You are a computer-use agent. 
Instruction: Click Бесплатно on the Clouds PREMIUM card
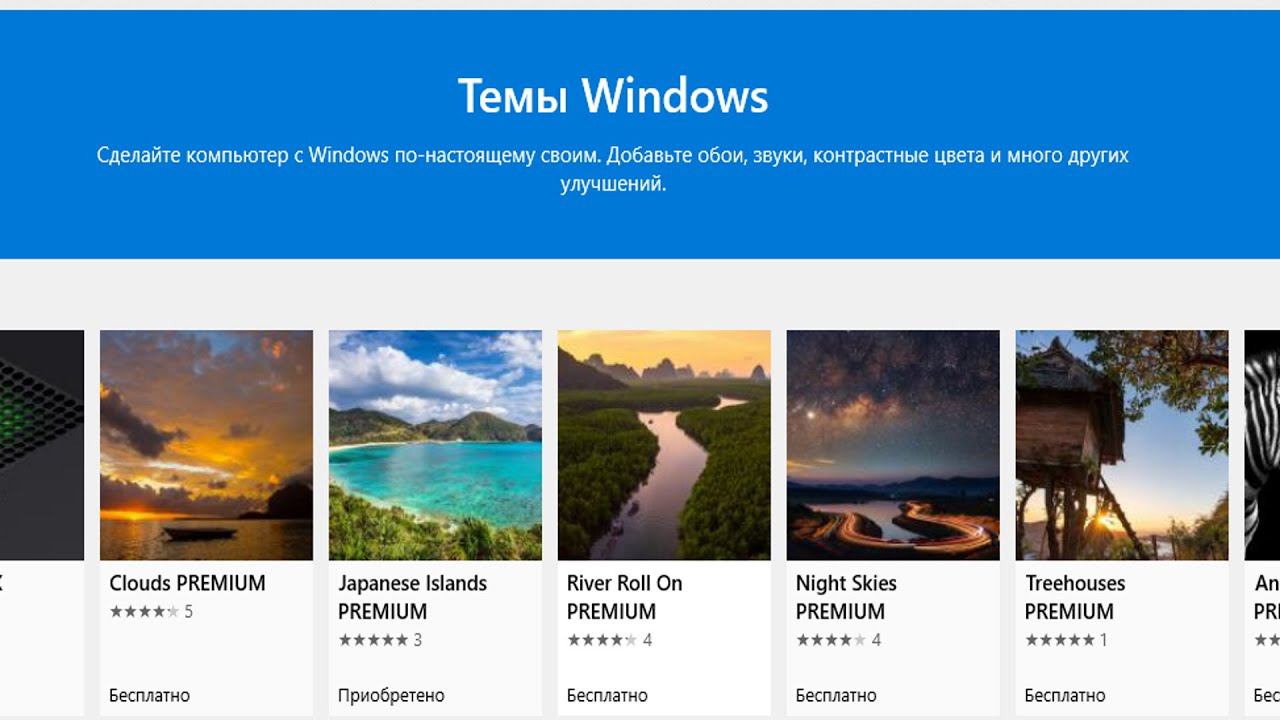click(149, 695)
